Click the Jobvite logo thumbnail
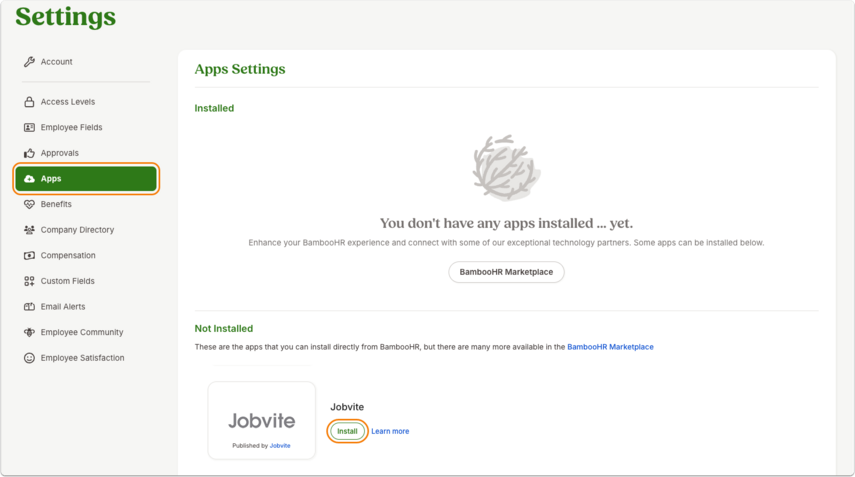 [x=262, y=420]
